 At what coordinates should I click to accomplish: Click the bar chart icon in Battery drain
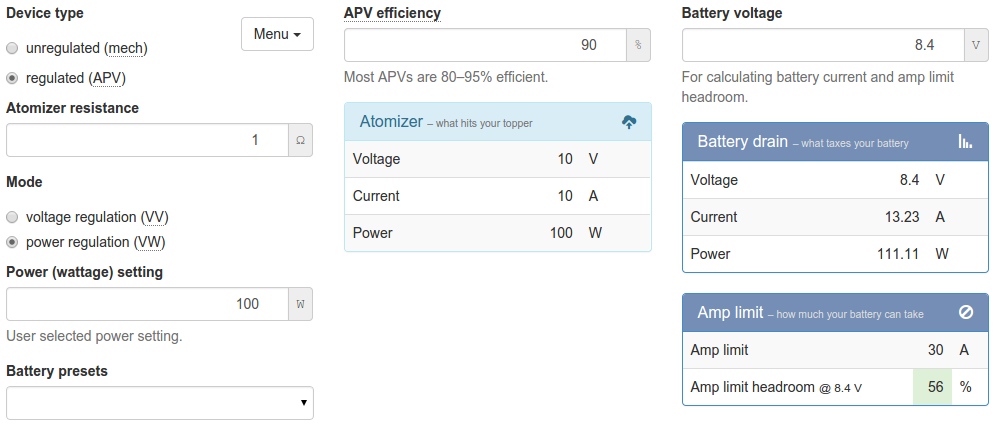click(x=965, y=142)
